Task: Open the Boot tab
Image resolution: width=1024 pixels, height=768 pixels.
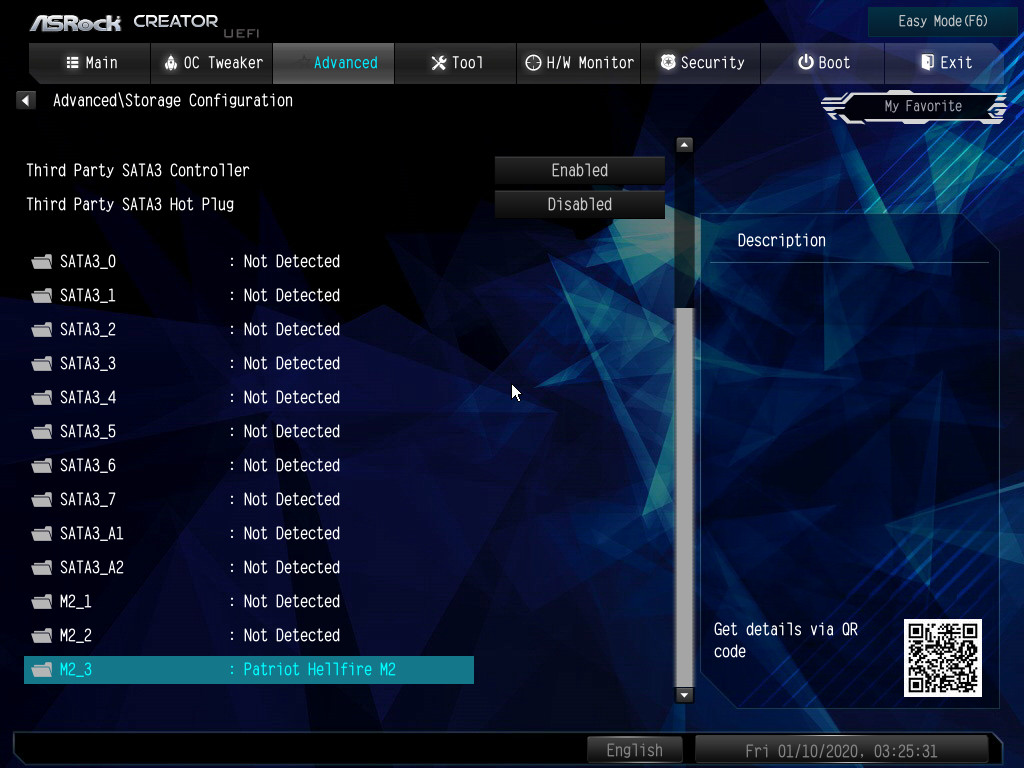Action: pyautogui.click(x=823, y=63)
